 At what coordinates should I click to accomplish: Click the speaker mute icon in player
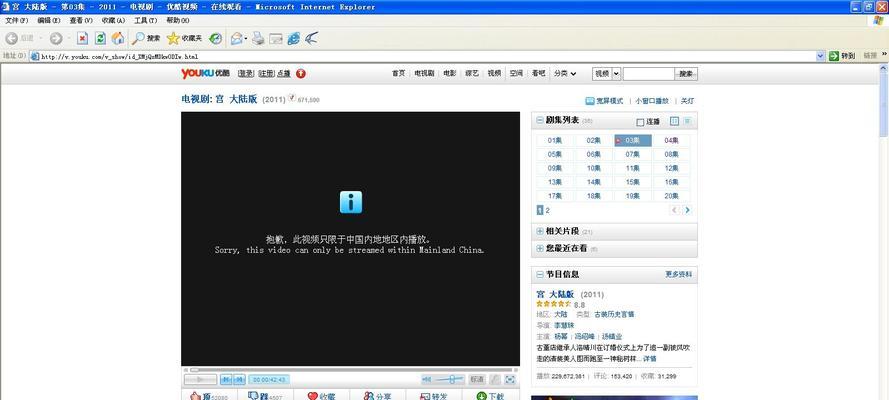click(426, 380)
